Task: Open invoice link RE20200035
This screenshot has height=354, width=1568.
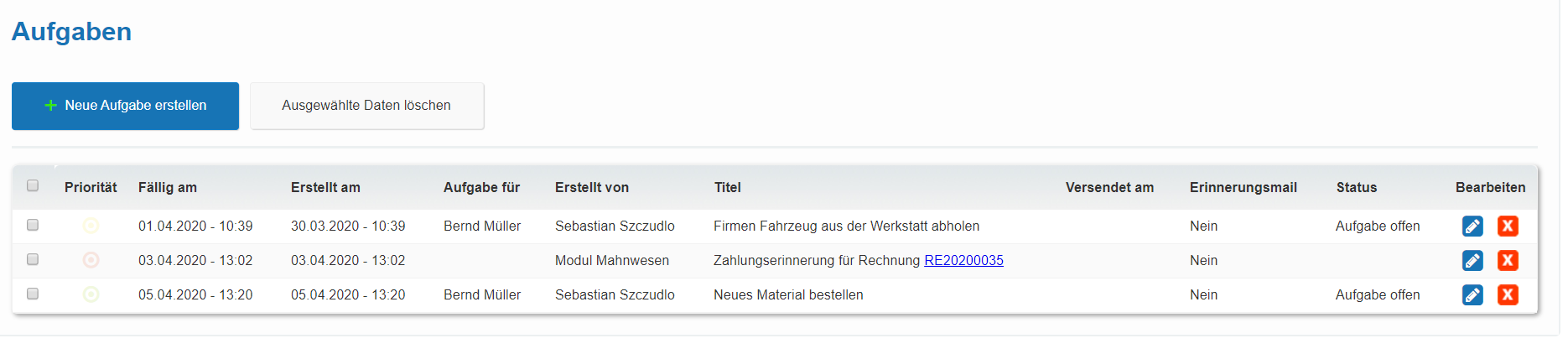Action: pyautogui.click(x=963, y=261)
